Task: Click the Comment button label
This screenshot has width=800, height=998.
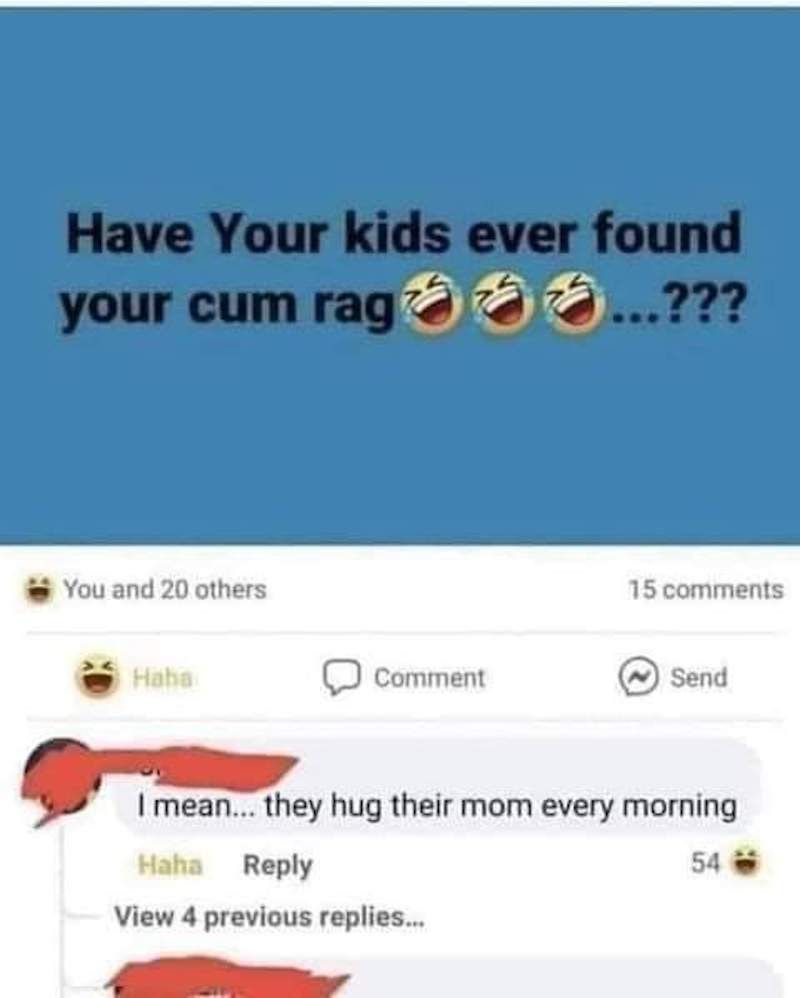Action: pos(430,678)
